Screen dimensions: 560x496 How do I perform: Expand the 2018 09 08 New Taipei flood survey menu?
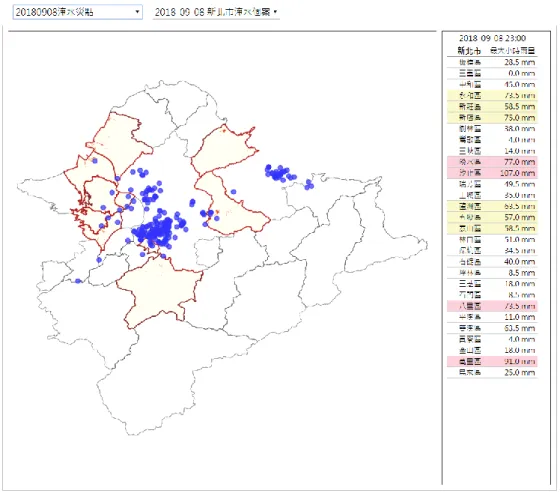(x=216, y=12)
